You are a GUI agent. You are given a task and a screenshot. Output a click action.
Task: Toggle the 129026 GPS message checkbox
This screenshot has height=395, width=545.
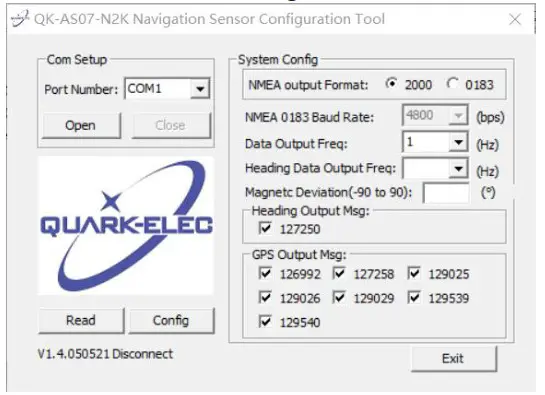tap(265, 297)
